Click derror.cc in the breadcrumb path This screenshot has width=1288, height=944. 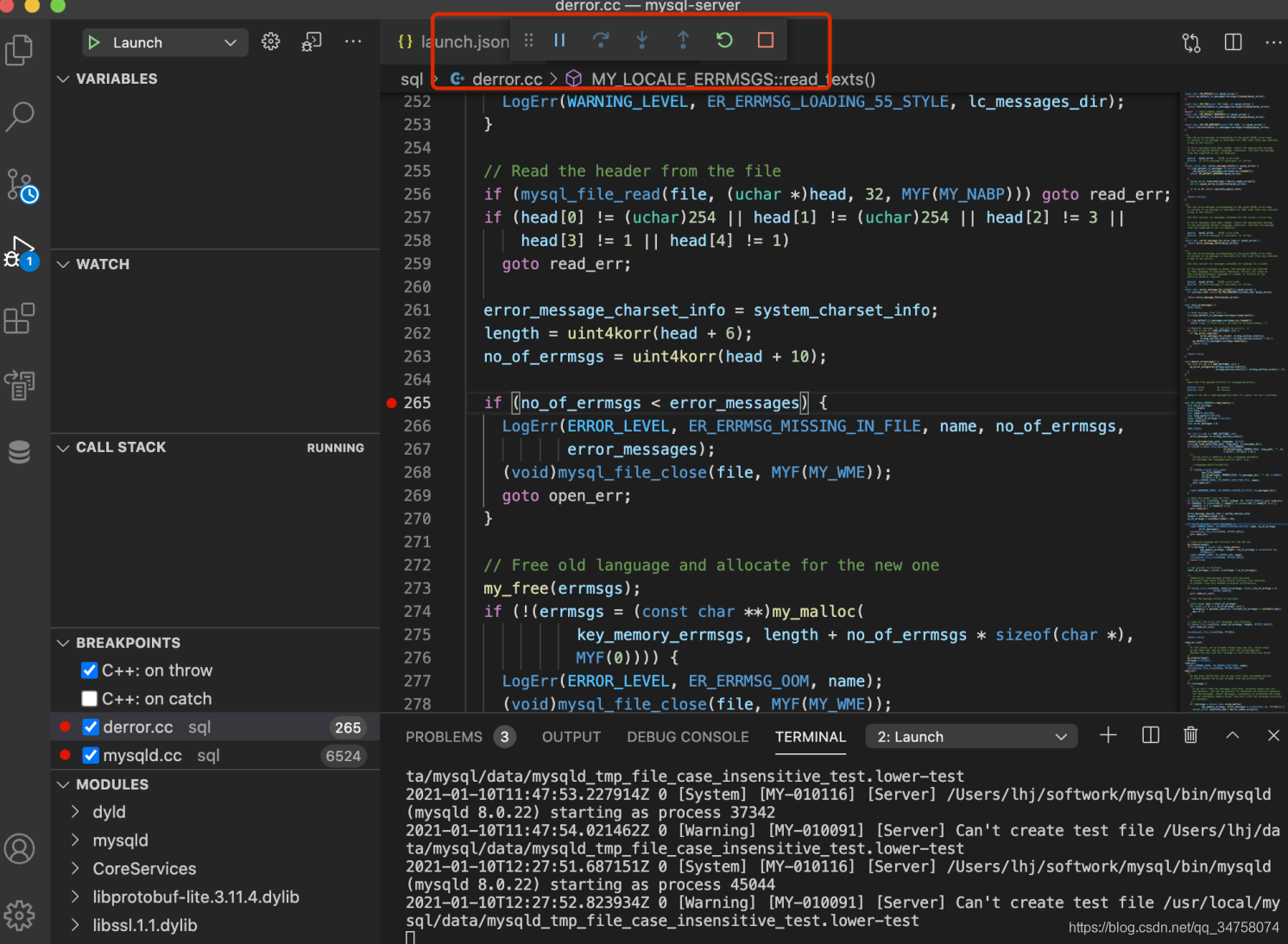pyautogui.click(x=507, y=79)
